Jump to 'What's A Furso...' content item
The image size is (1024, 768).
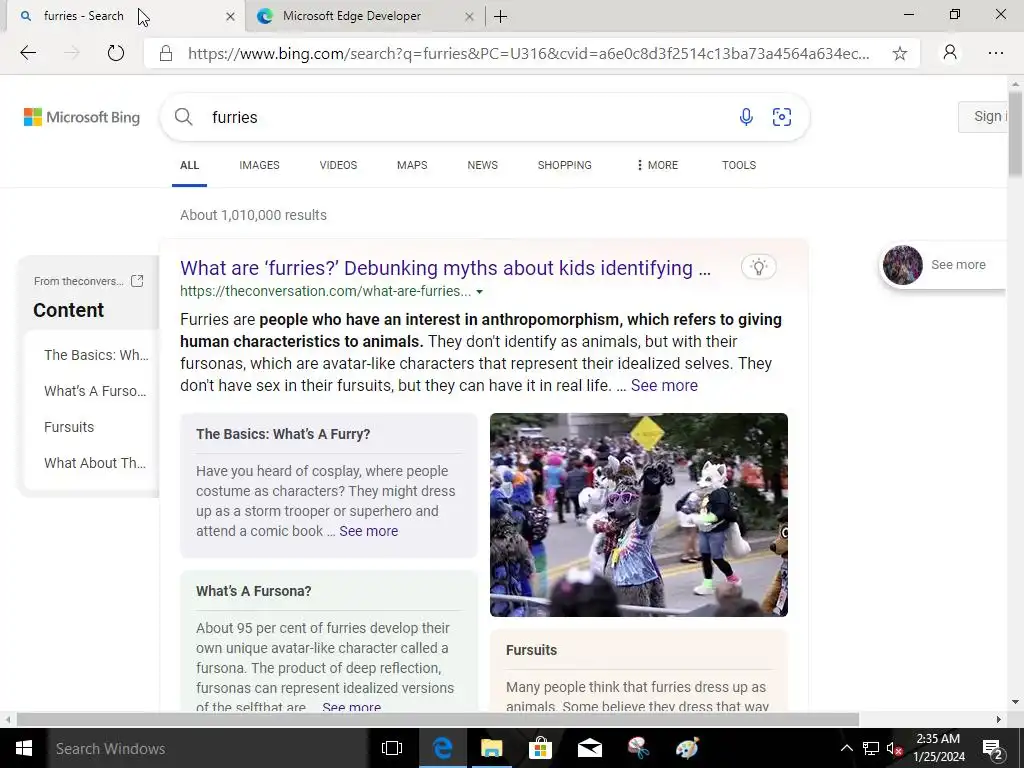pos(95,391)
